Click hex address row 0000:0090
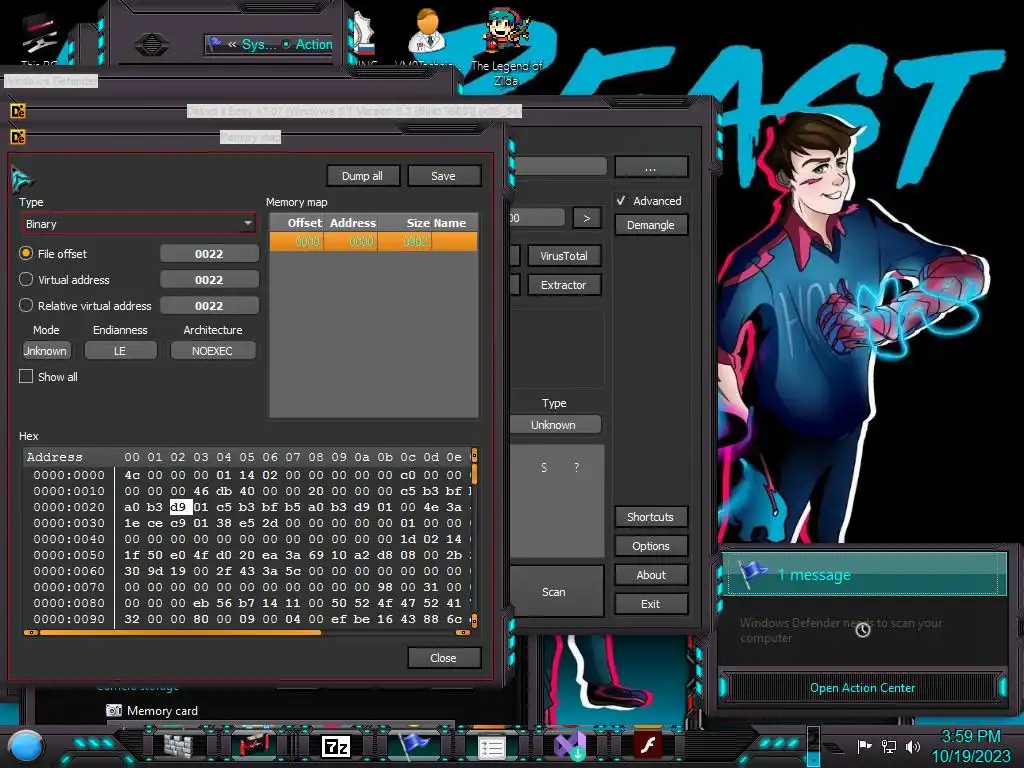The height and width of the screenshot is (768, 1024). (x=69, y=619)
